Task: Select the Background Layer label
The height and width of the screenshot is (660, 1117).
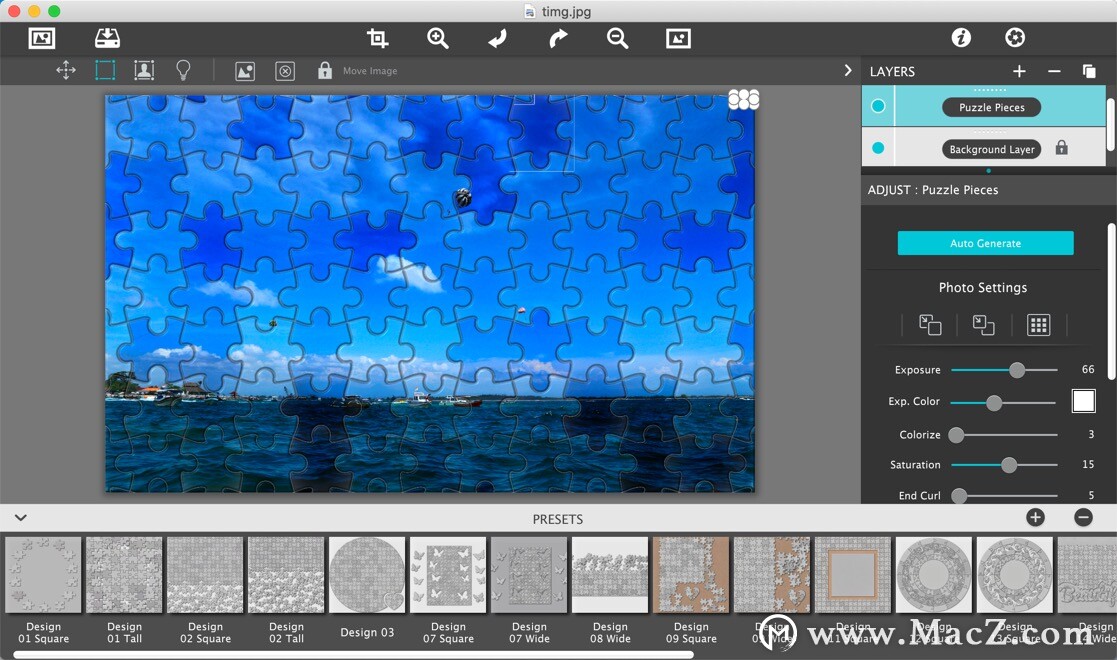Action: point(992,149)
